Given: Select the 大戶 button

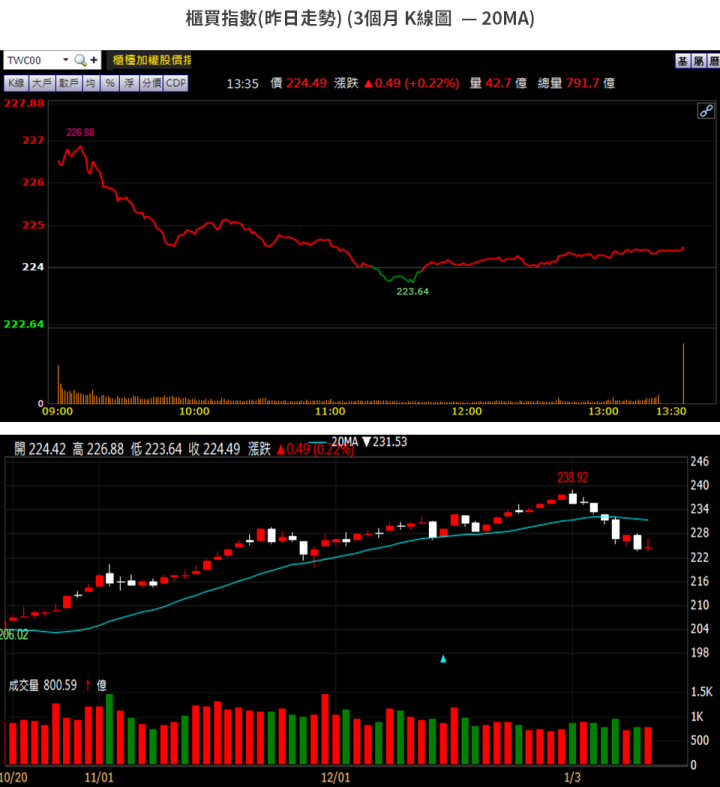Looking at the screenshot, I should [x=42, y=83].
